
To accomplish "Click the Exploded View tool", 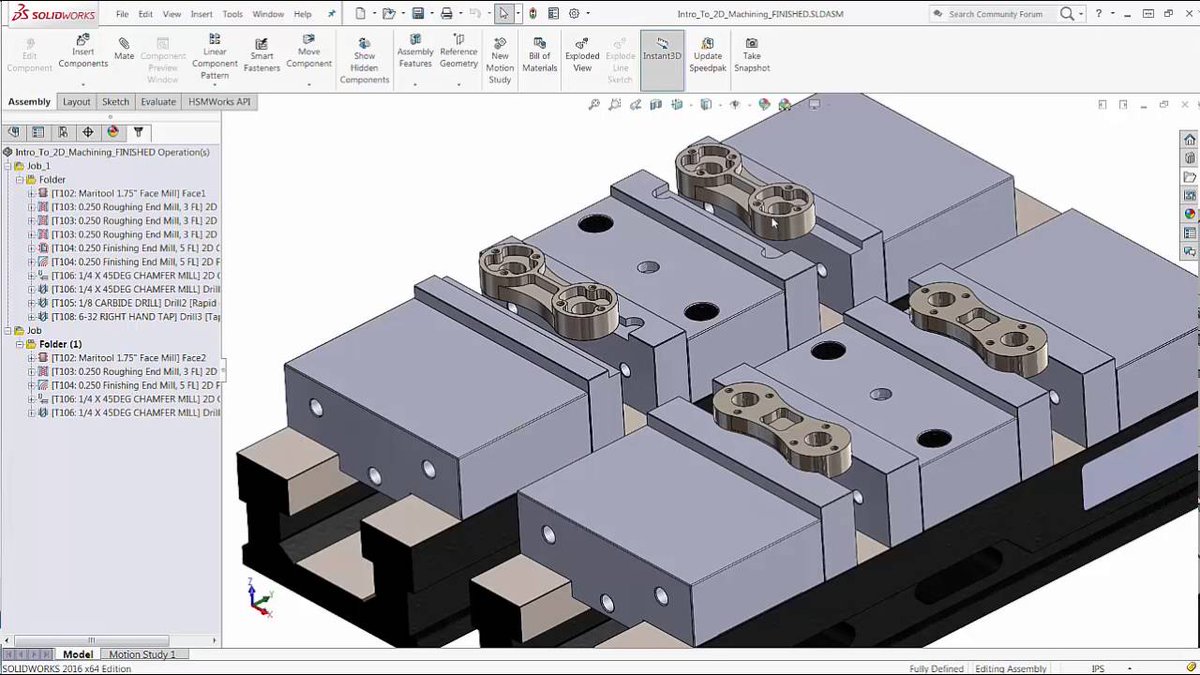I will click(582, 55).
